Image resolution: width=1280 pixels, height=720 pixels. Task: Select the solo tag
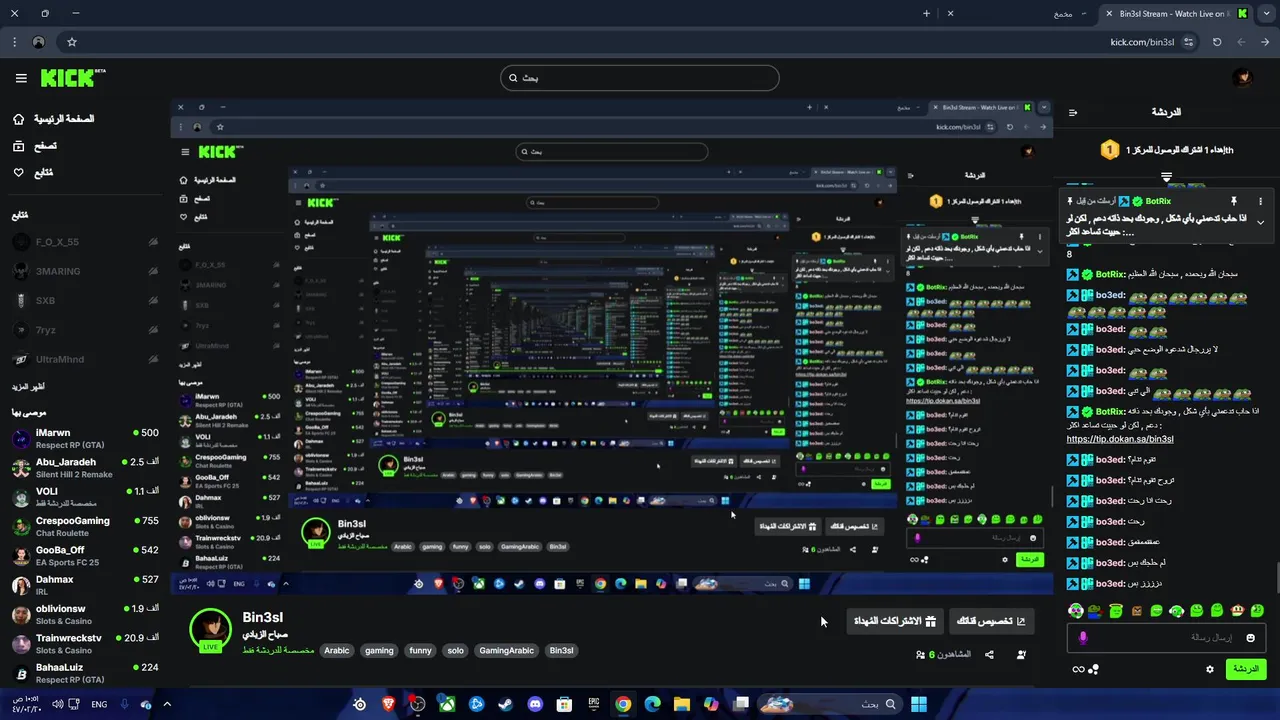455,650
